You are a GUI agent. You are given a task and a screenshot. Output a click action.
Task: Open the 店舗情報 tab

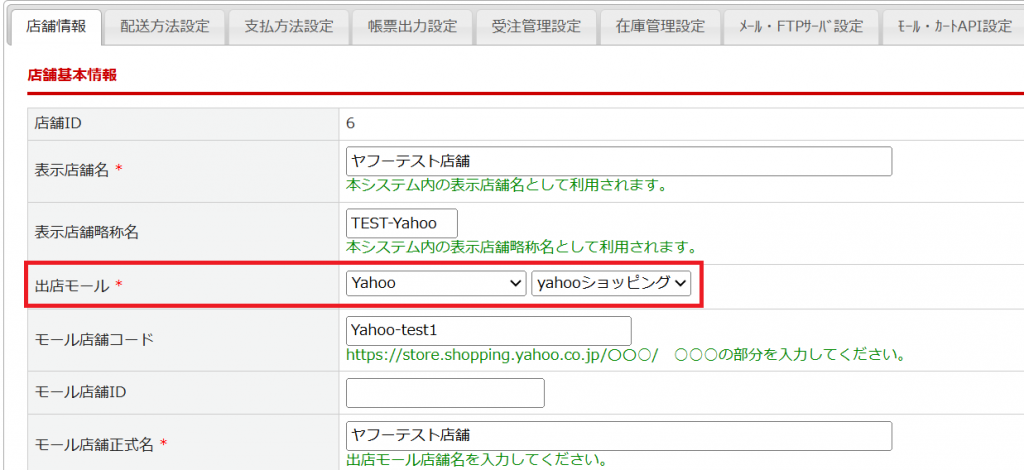pyautogui.click(x=57, y=27)
